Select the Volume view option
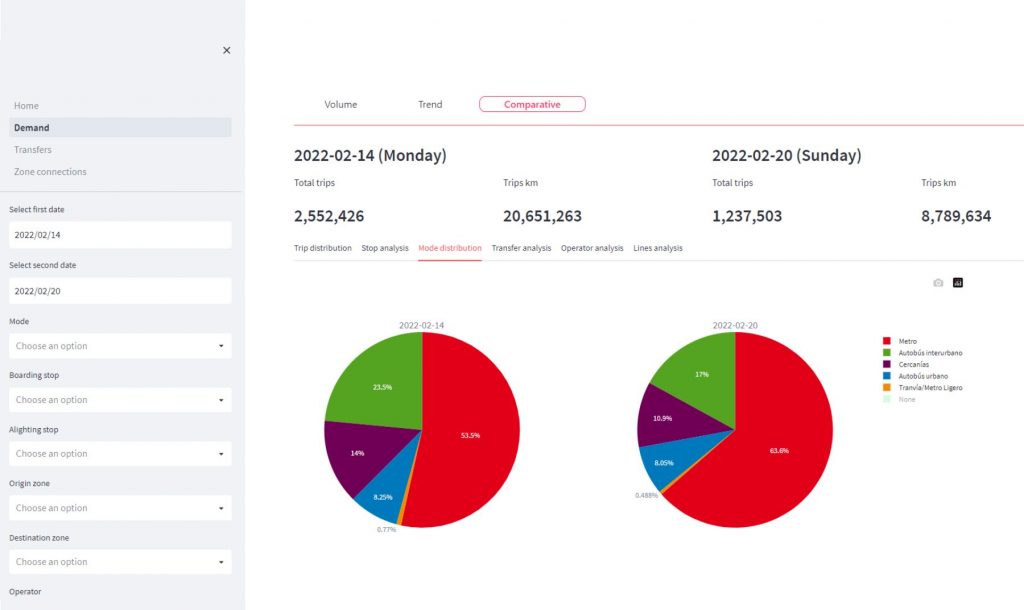This screenshot has height=610, width=1024. 340,104
